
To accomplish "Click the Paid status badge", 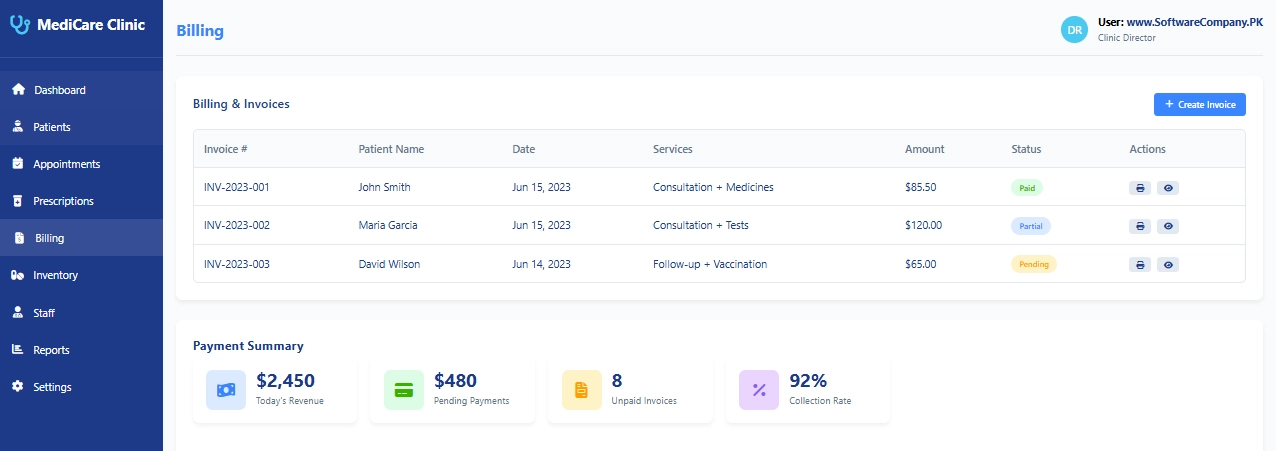I will click(1026, 187).
